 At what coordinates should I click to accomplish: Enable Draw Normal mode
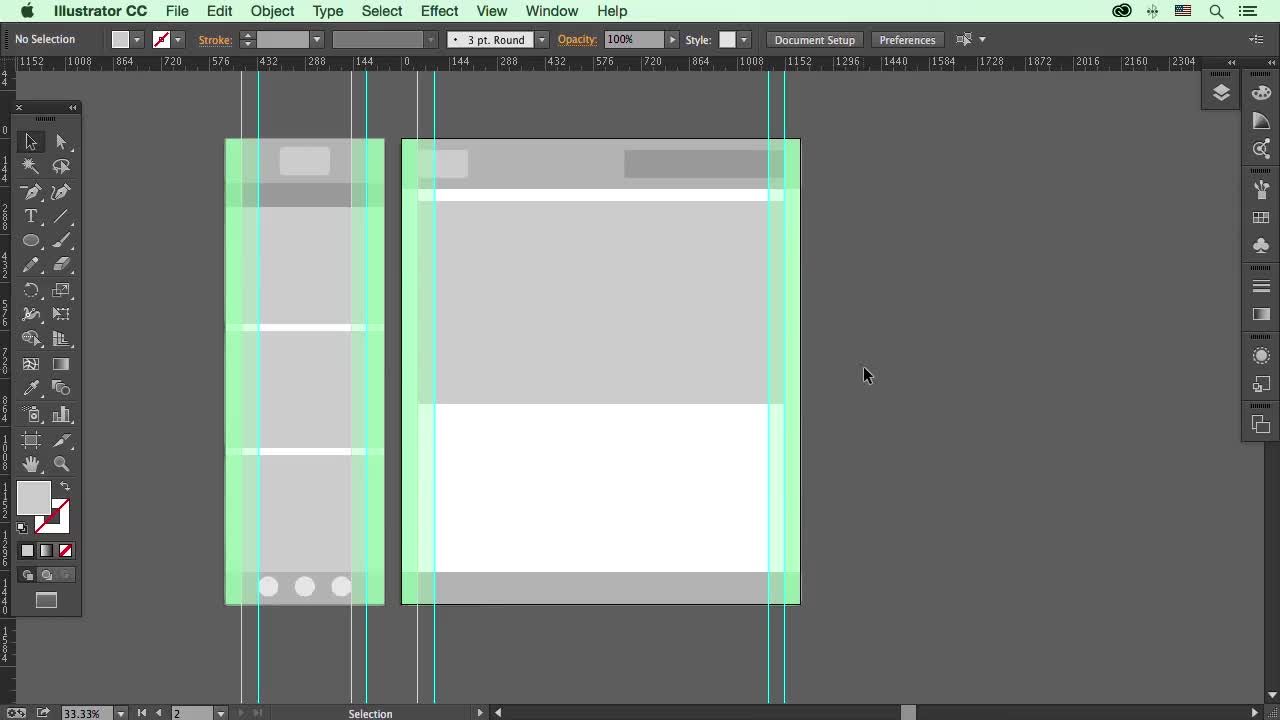click(x=28, y=575)
